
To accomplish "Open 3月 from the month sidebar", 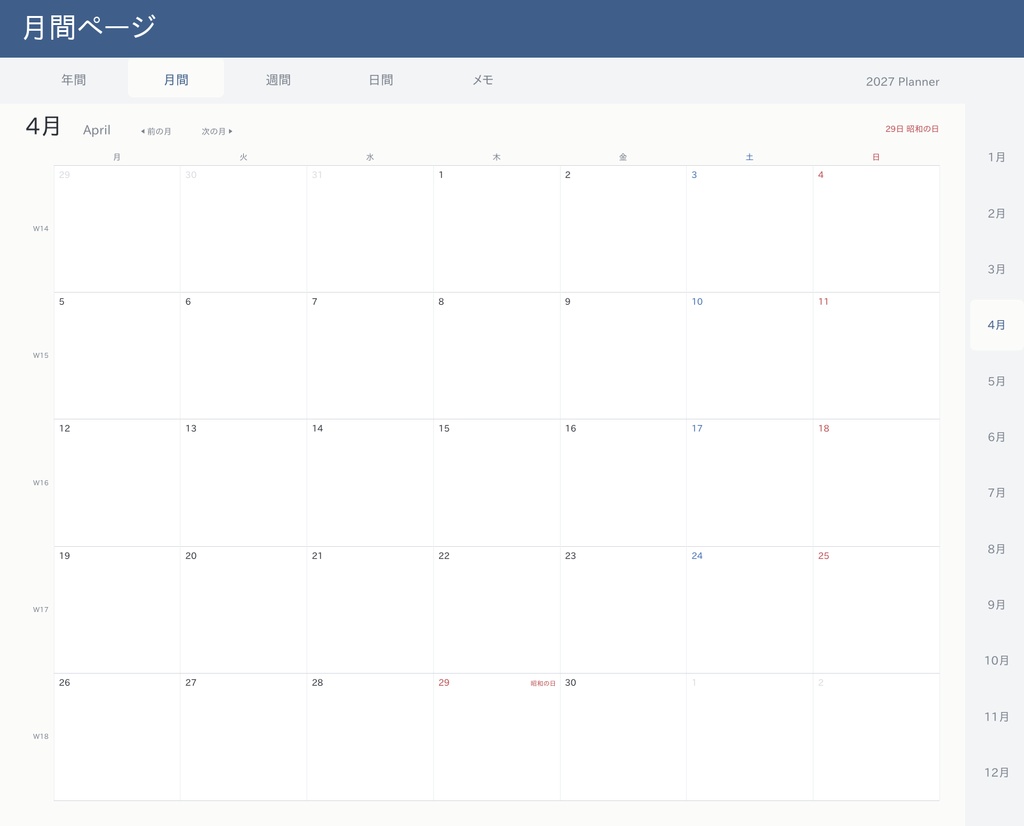I will (x=997, y=269).
